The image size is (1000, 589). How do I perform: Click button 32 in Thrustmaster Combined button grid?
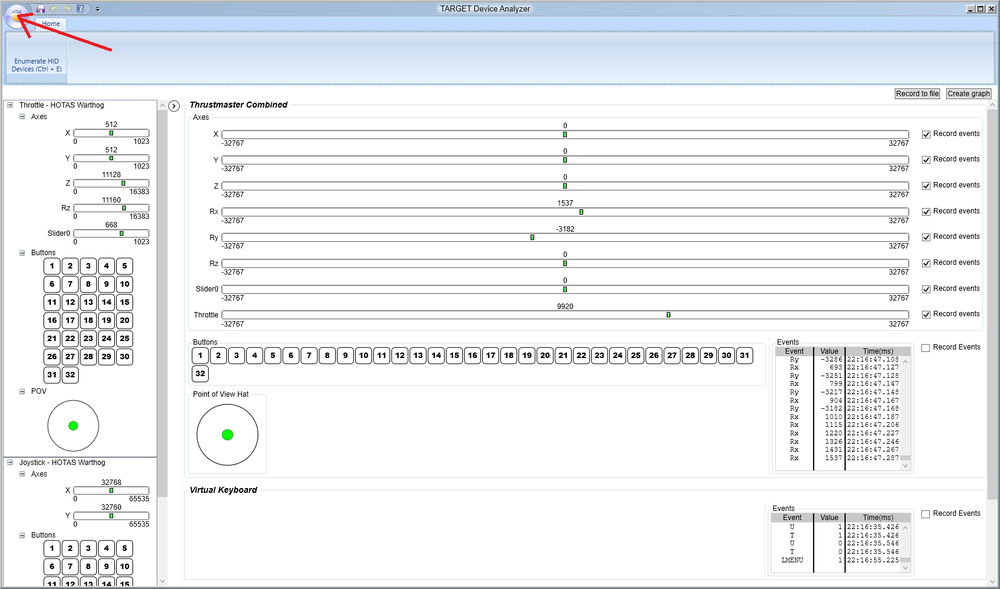(x=200, y=373)
